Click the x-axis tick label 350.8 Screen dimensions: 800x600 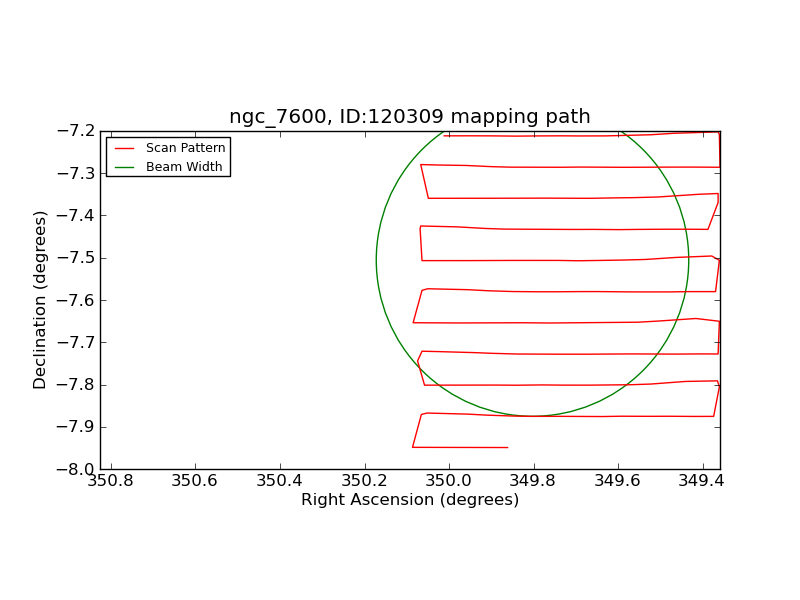(110, 481)
